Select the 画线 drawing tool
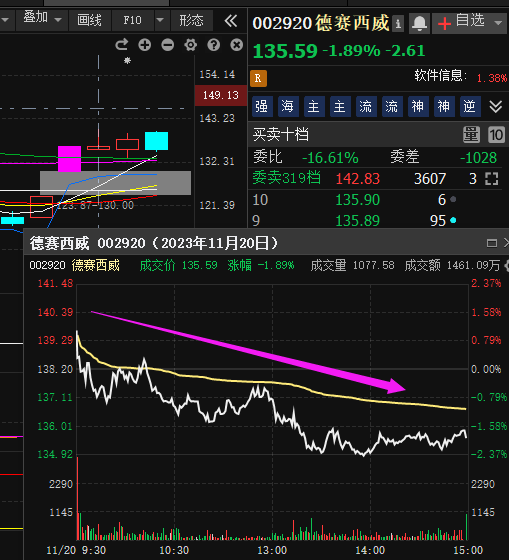The height and width of the screenshot is (560, 509). (x=89, y=20)
